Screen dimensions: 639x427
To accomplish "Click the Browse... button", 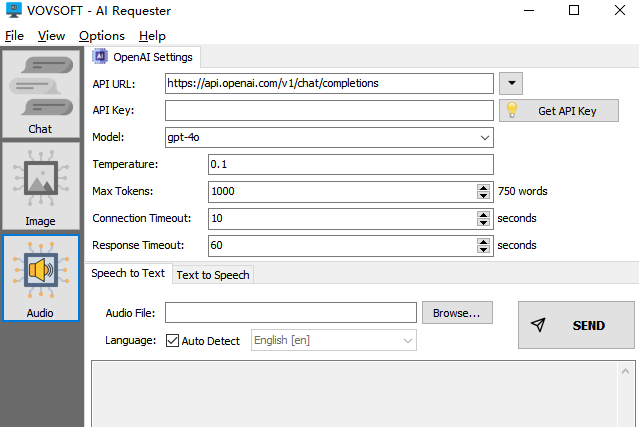I will click(x=457, y=313).
